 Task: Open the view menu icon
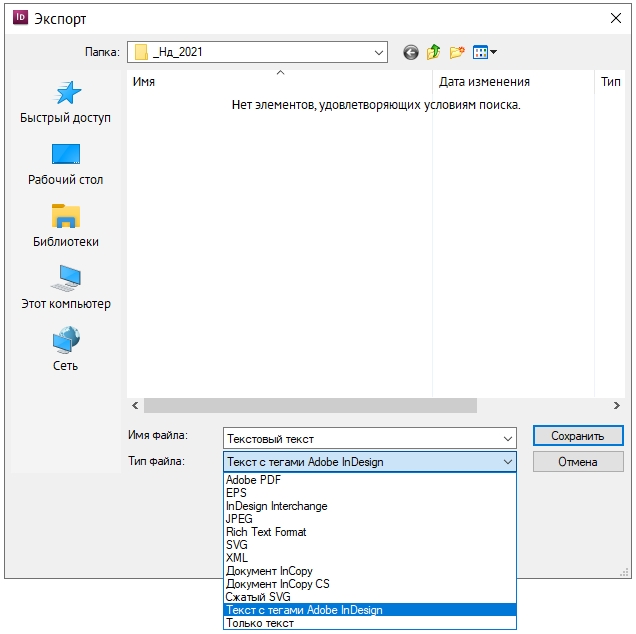coord(484,52)
